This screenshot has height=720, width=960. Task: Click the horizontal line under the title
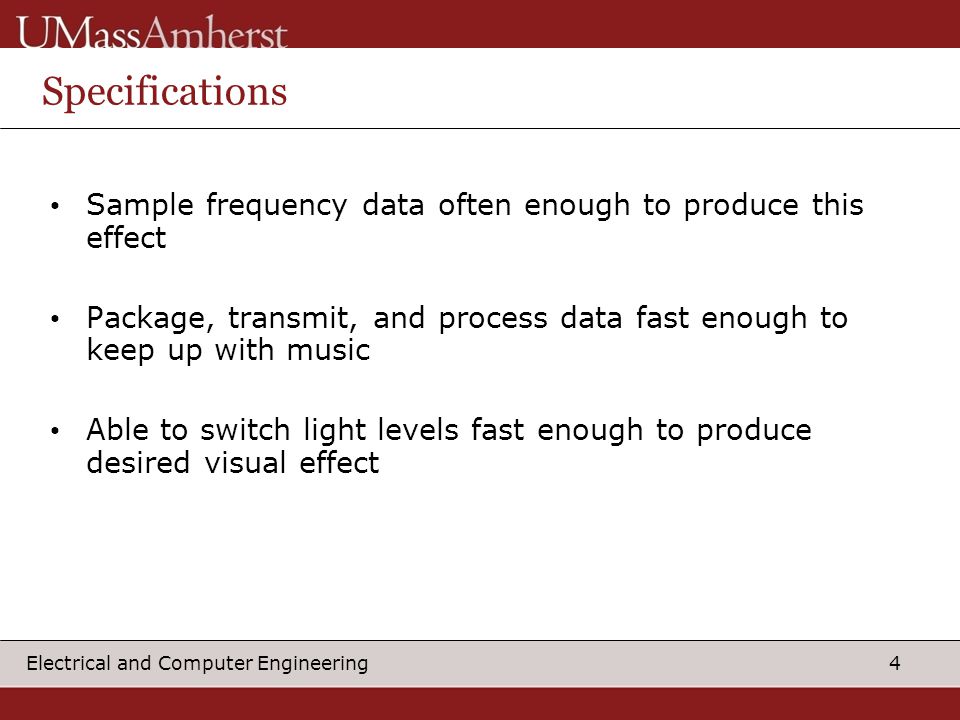480,129
